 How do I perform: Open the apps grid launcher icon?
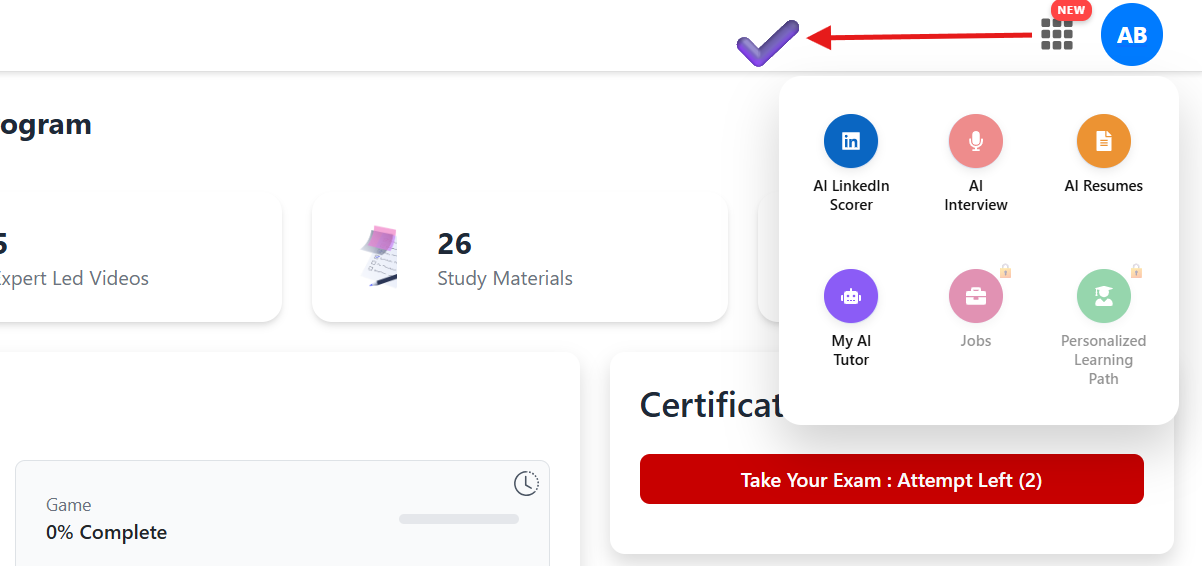(1056, 35)
